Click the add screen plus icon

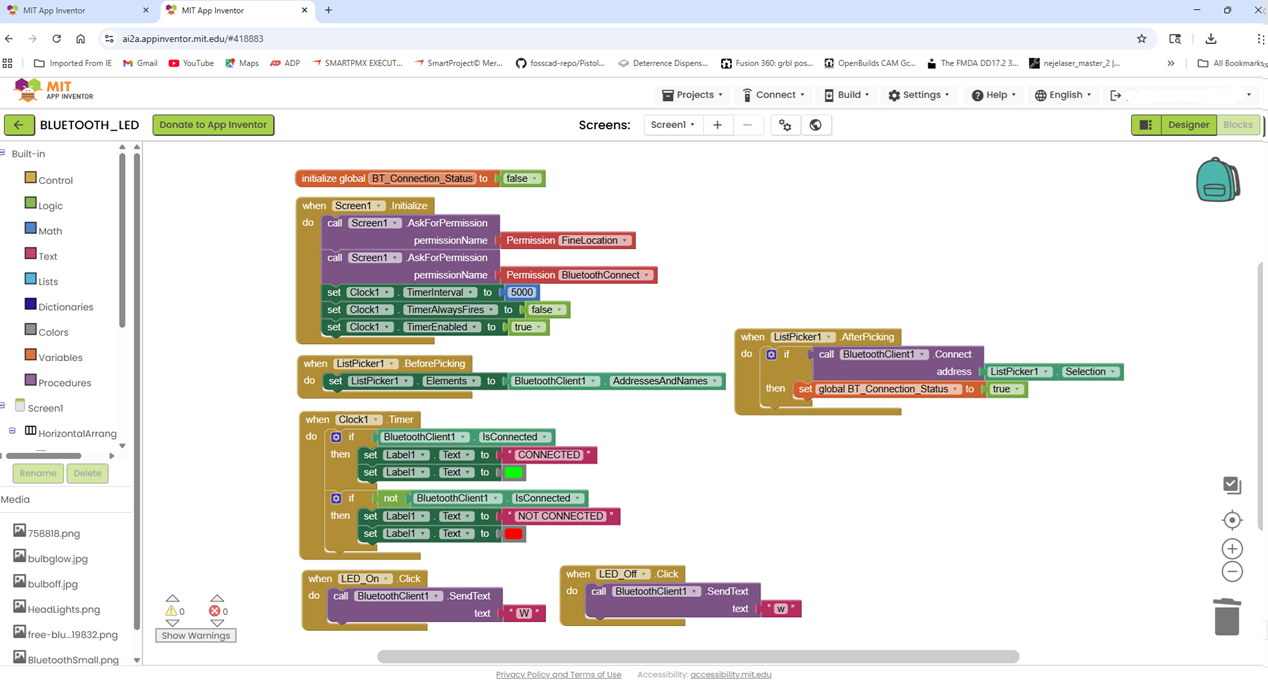point(717,125)
